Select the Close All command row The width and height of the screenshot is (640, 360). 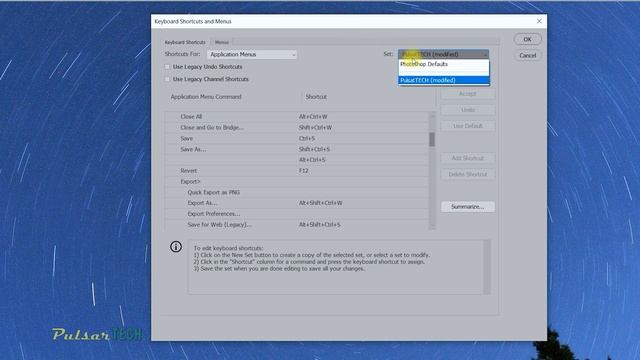click(297, 117)
